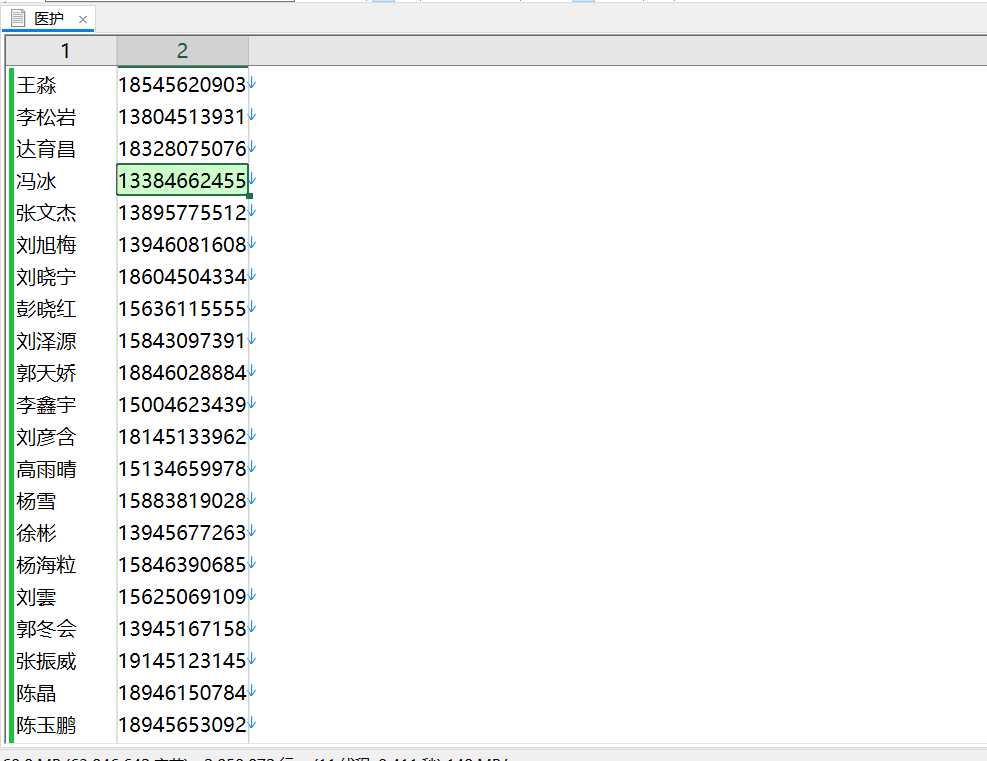Click phone number 15883819028
987x761 pixels.
[182, 500]
